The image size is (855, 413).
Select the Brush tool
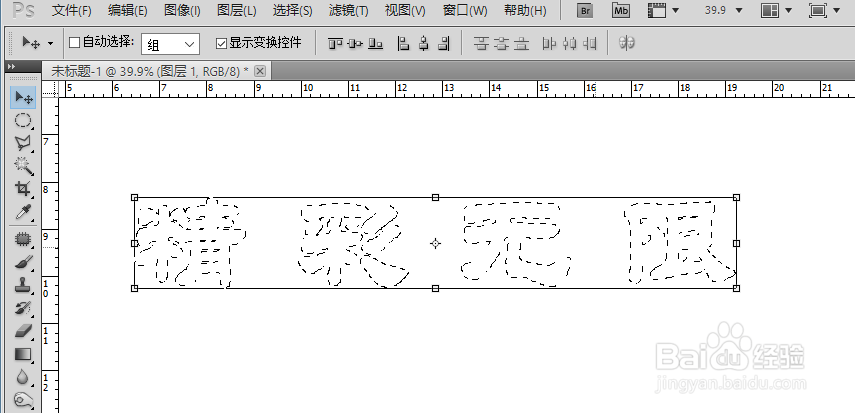[x=23, y=262]
